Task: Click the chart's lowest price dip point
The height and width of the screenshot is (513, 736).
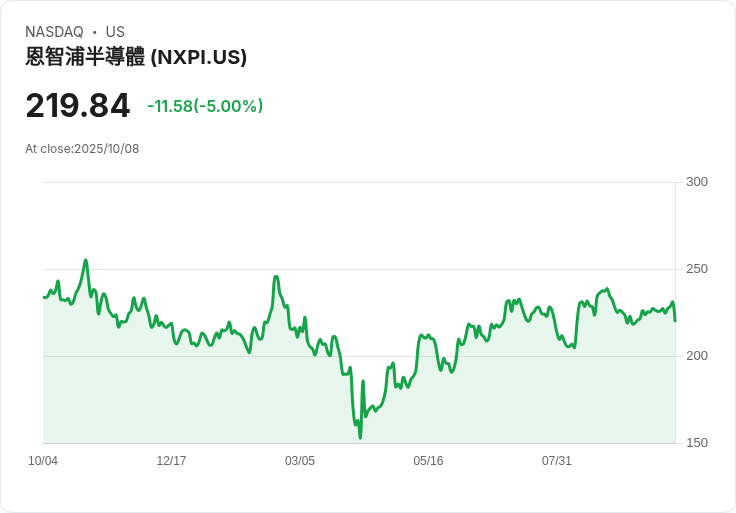Action: (360, 437)
